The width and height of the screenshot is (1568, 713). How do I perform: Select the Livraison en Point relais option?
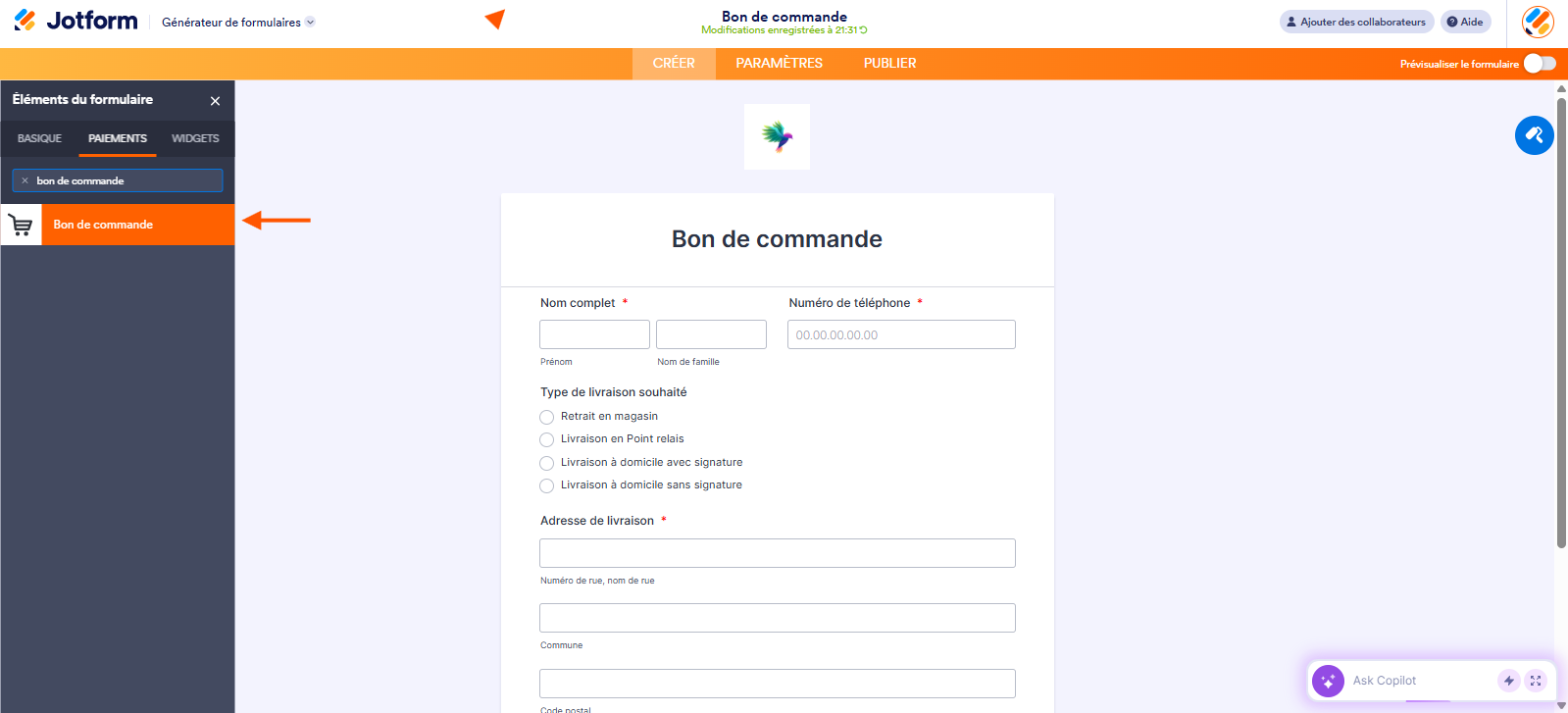pos(546,439)
